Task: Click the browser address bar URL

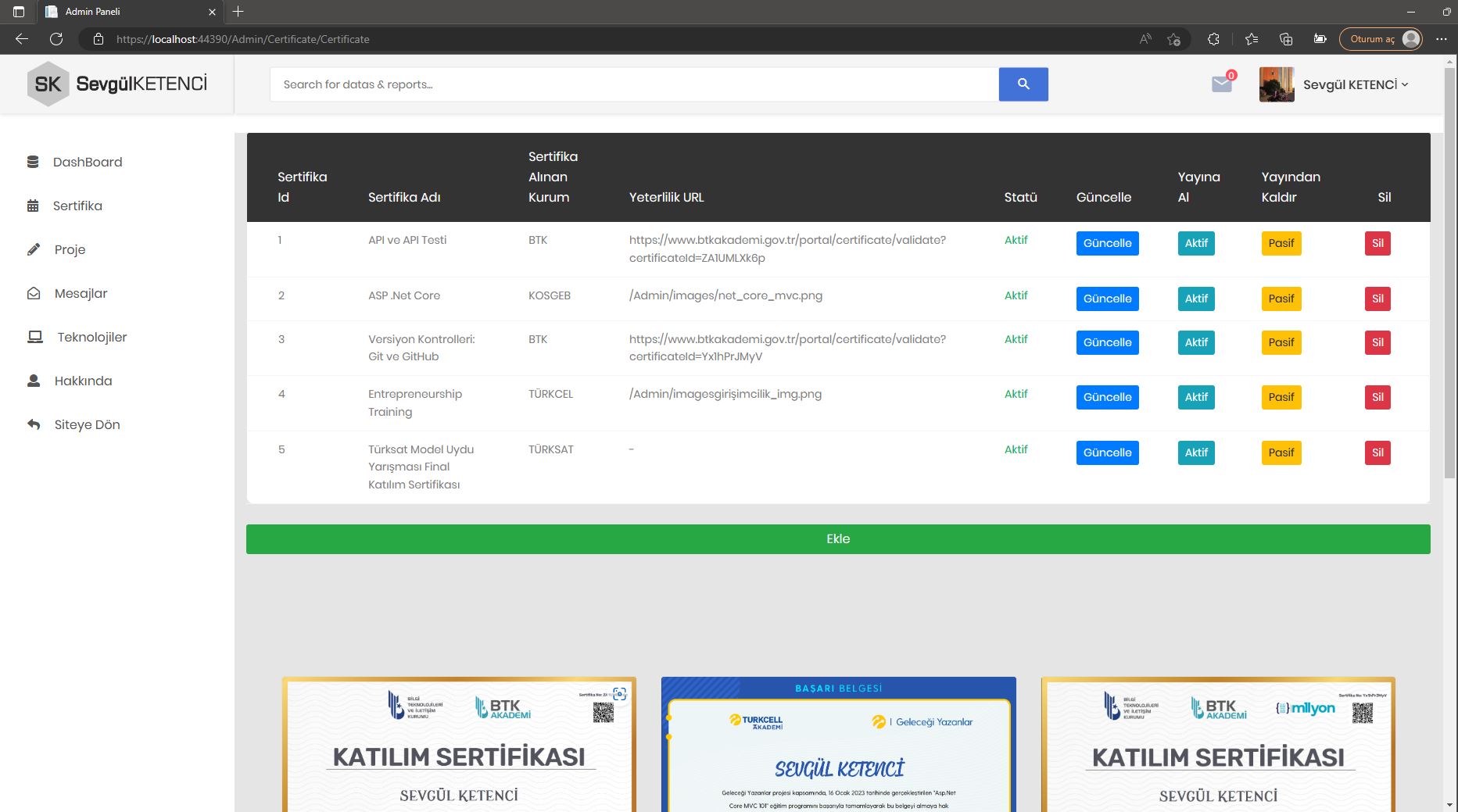Action: (x=242, y=39)
